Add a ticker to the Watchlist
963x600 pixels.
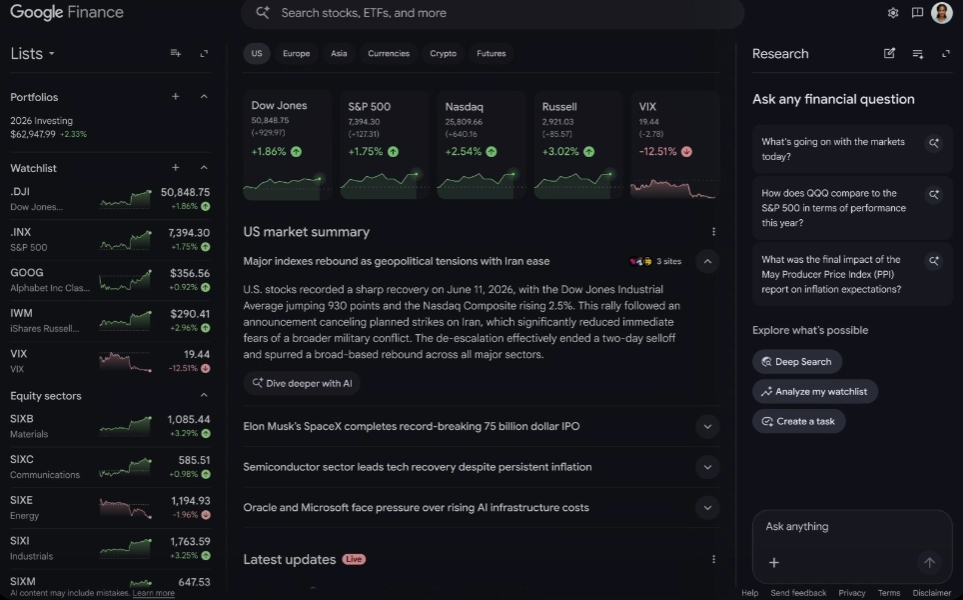point(176,167)
